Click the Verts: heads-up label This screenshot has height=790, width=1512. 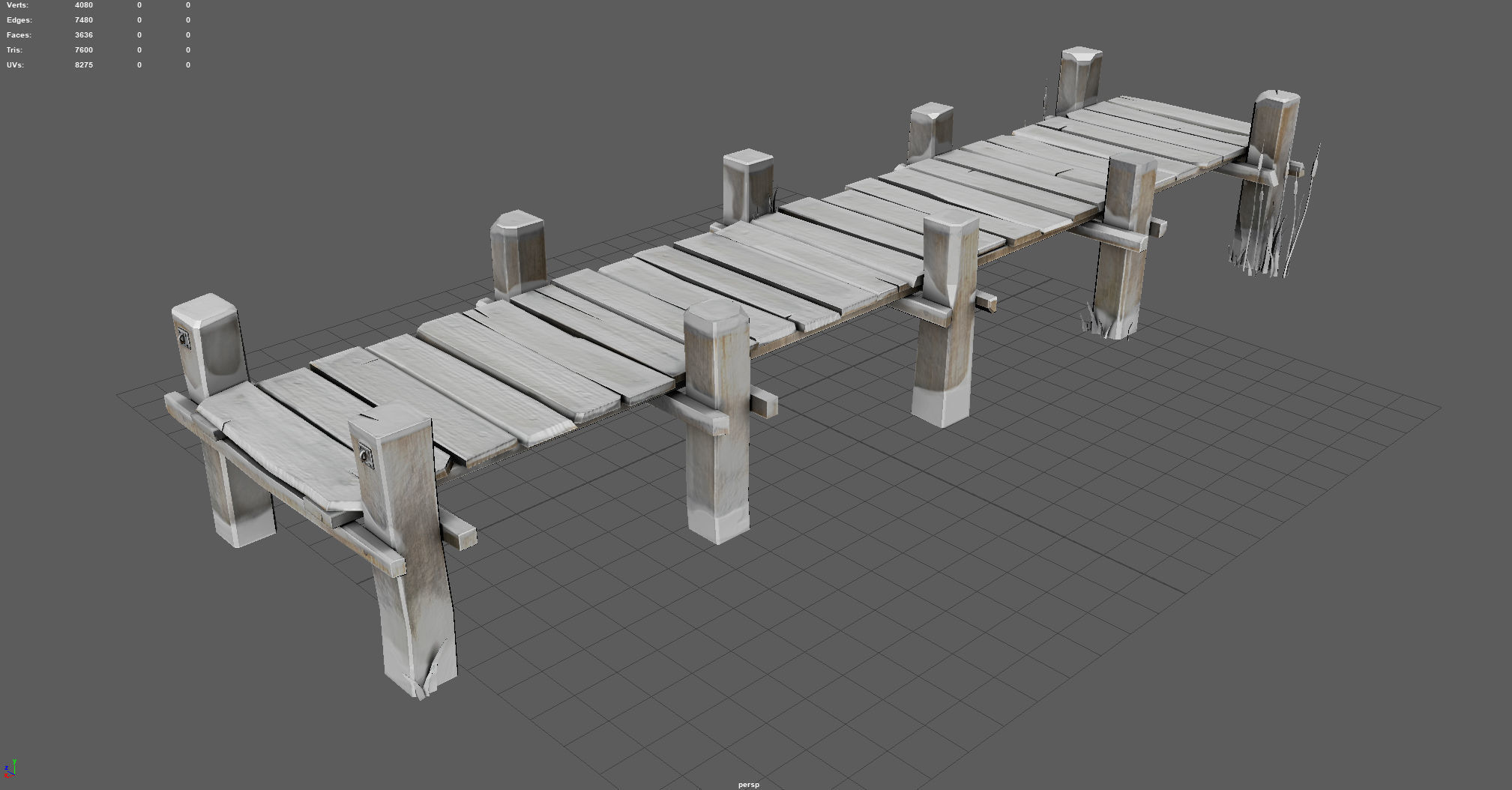[x=17, y=5]
